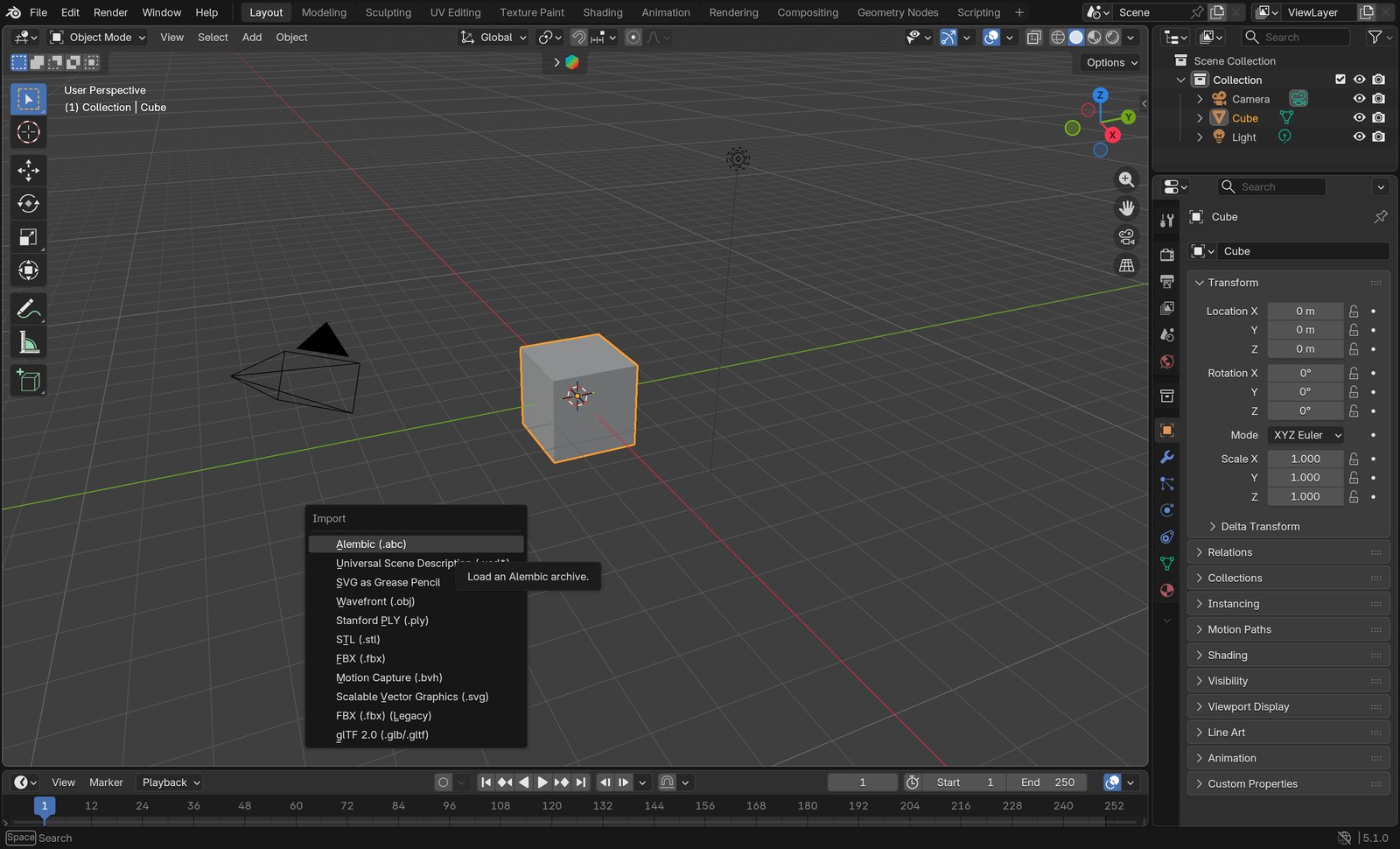Open the Render menu
The height and width of the screenshot is (849, 1400).
point(110,12)
